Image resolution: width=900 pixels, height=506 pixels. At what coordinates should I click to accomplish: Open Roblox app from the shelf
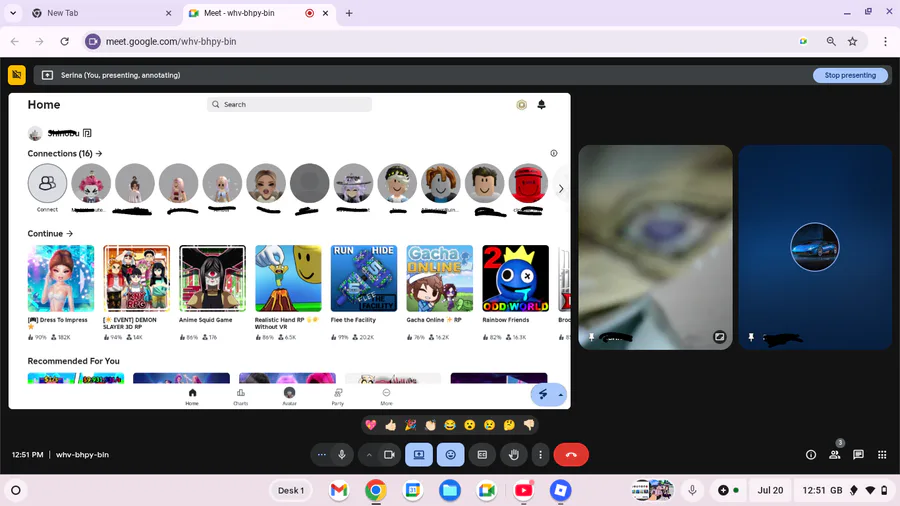(560, 491)
